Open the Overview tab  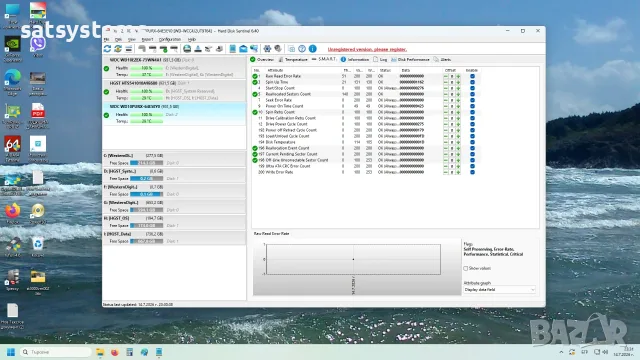pyautogui.click(x=262, y=60)
